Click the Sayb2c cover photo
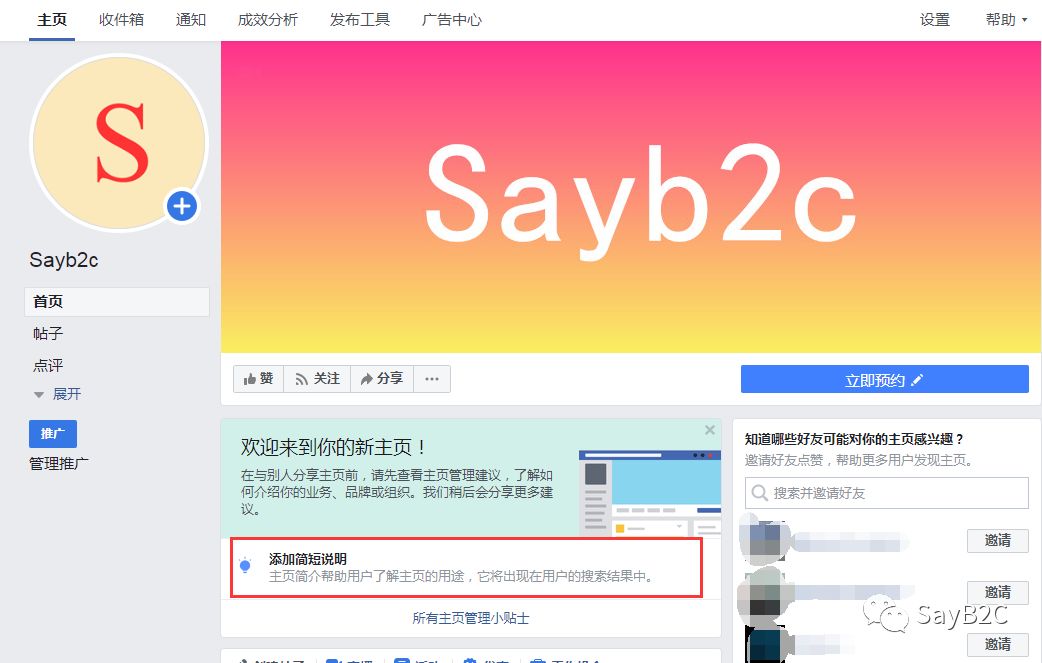This screenshot has width=1042, height=663. point(631,197)
